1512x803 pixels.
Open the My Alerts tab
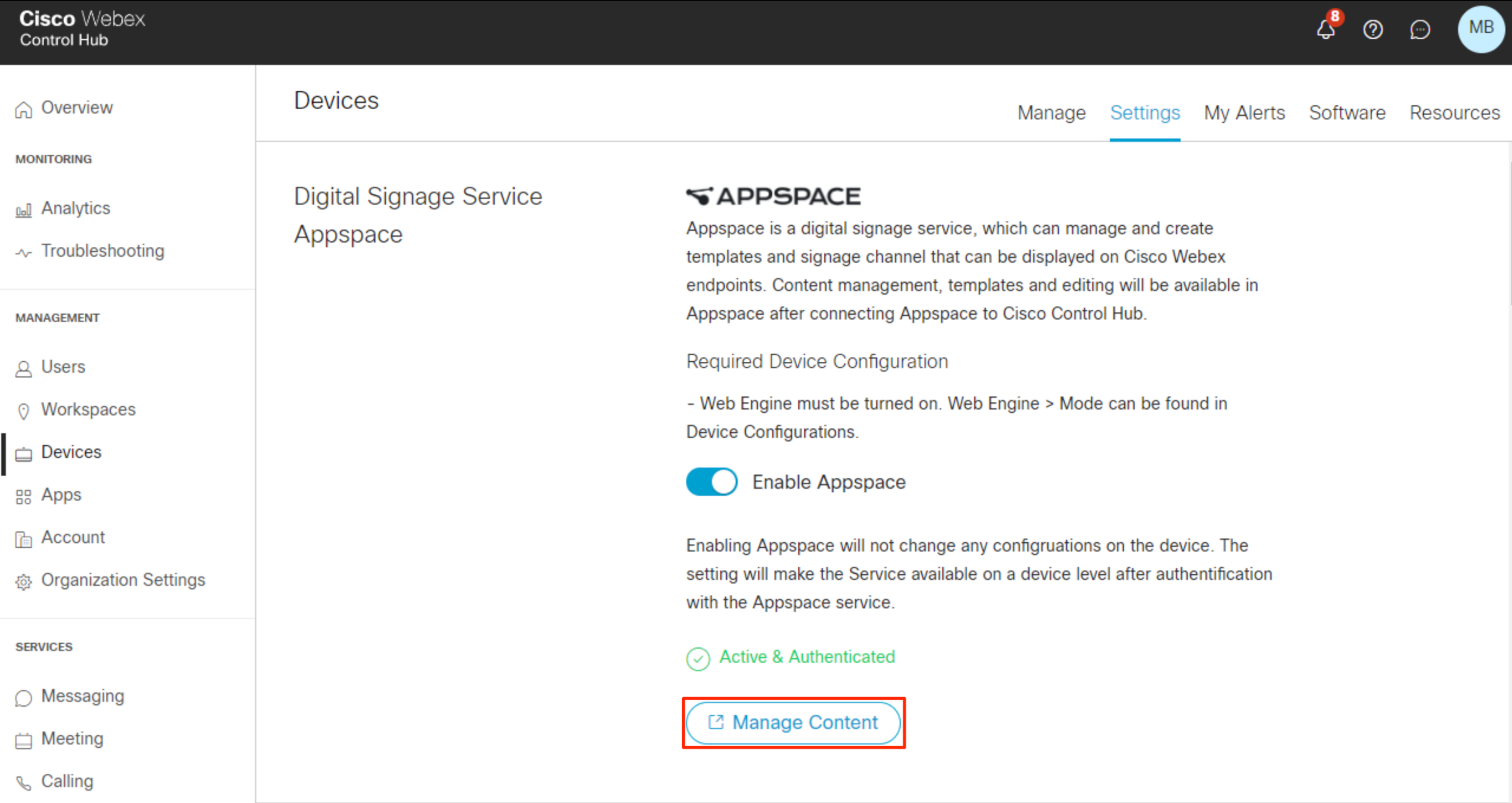tap(1244, 113)
